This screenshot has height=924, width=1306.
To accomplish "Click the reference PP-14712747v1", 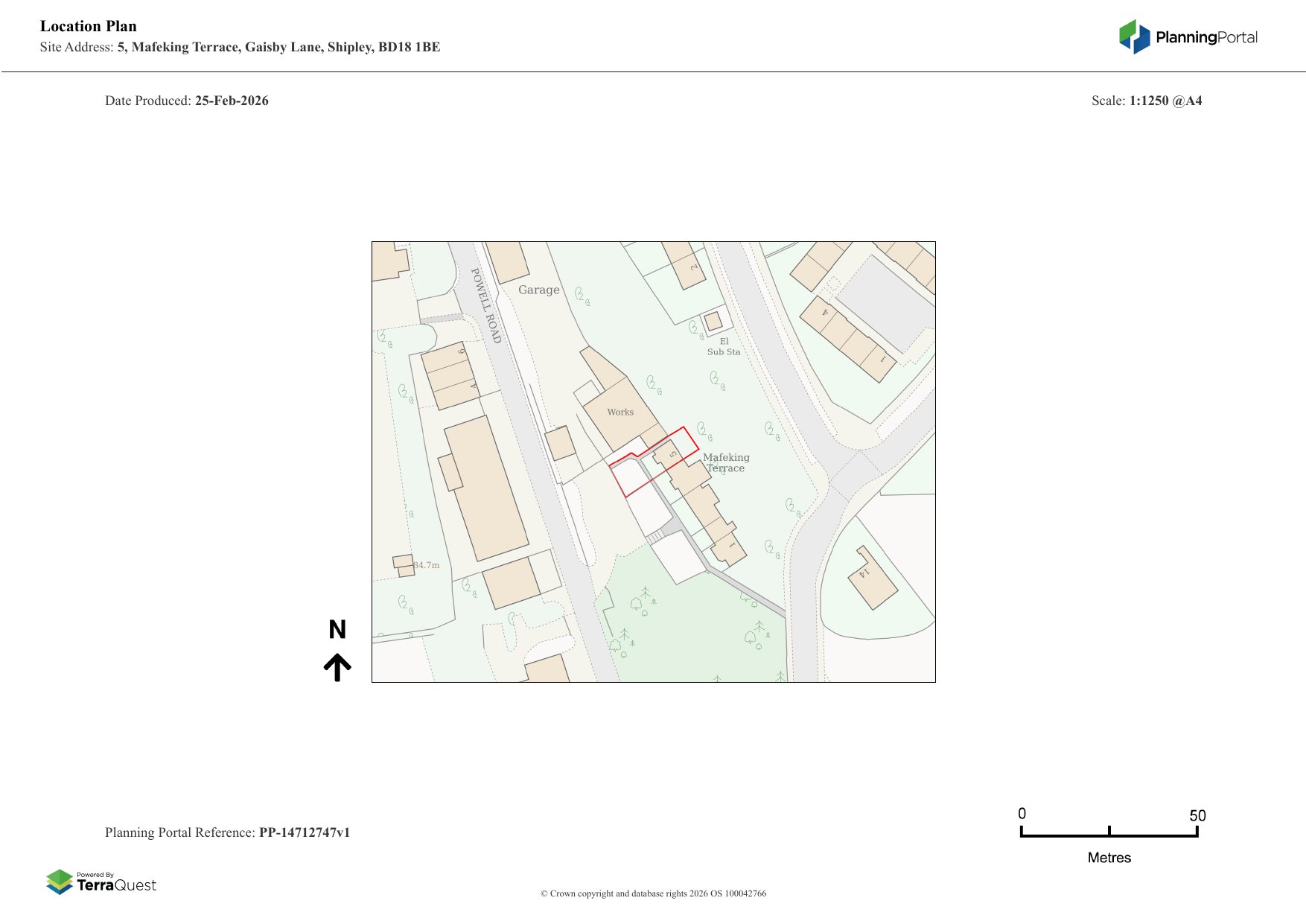I will pyautogui.click(x=304, y=832).
